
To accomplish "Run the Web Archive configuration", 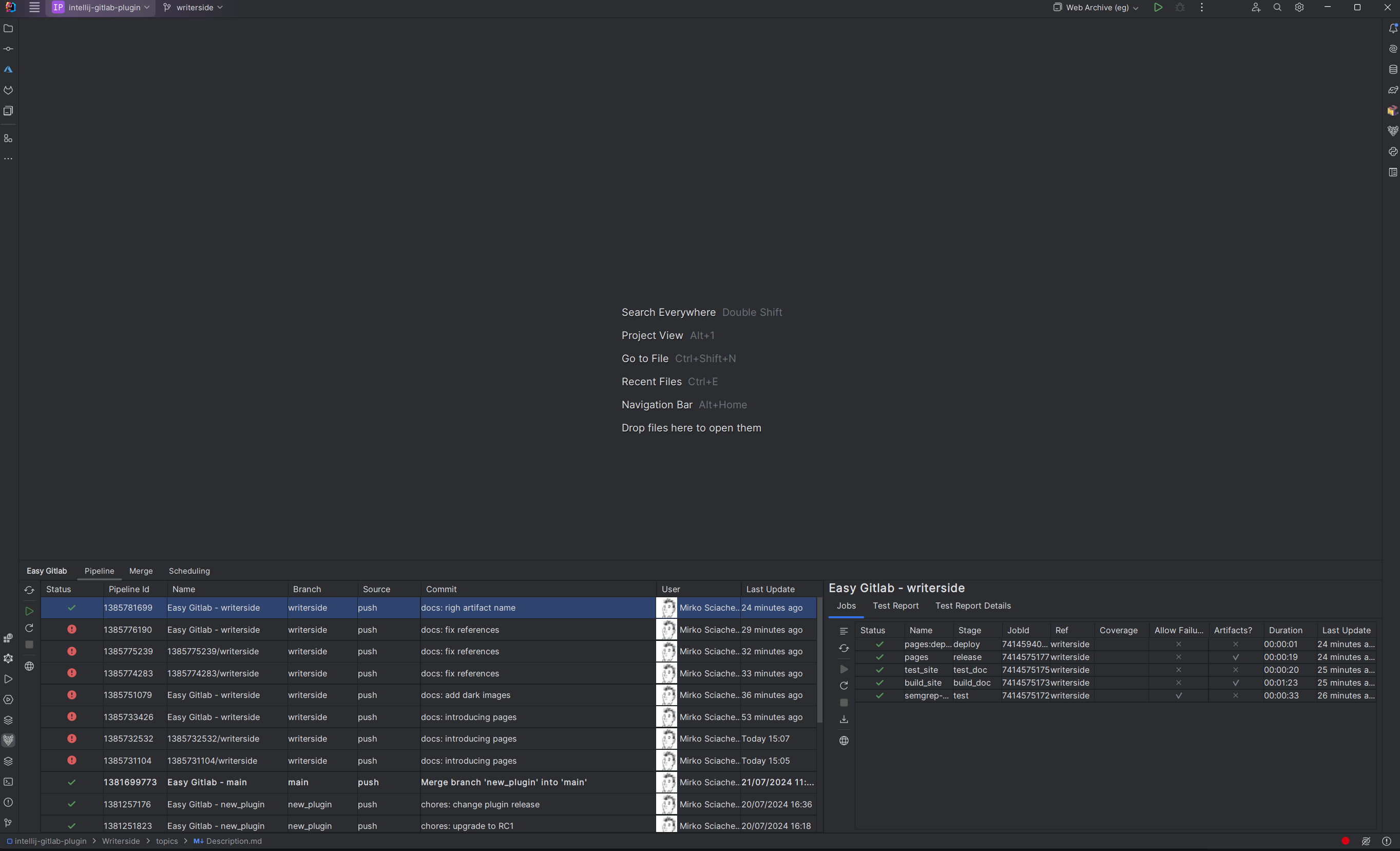I will [x=1158, y=7].
